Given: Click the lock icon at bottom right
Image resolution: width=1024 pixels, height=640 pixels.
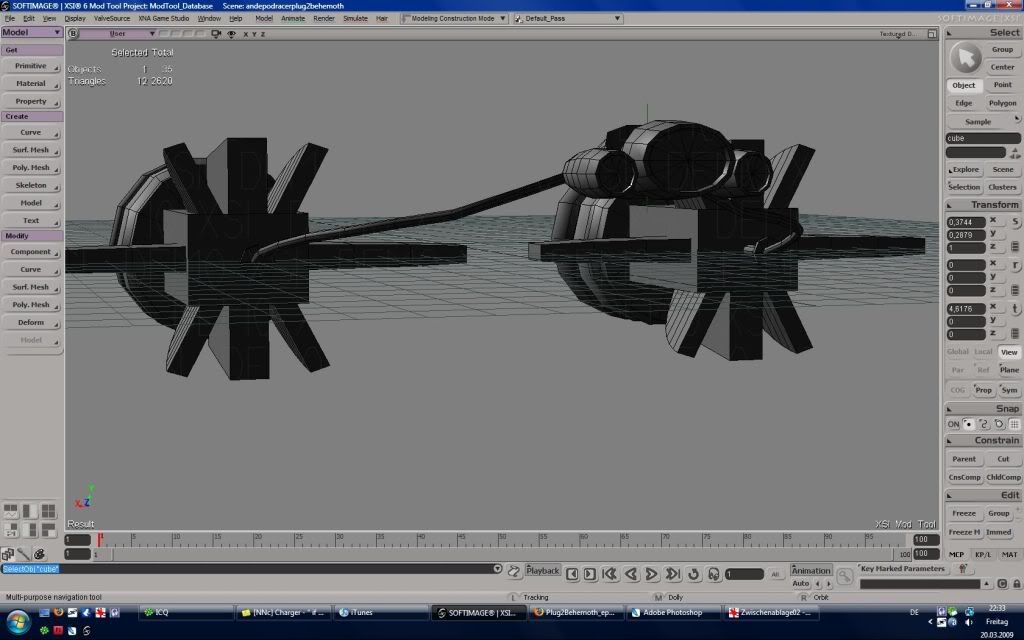Looking at the screenshot, I should click(1016, 584).
